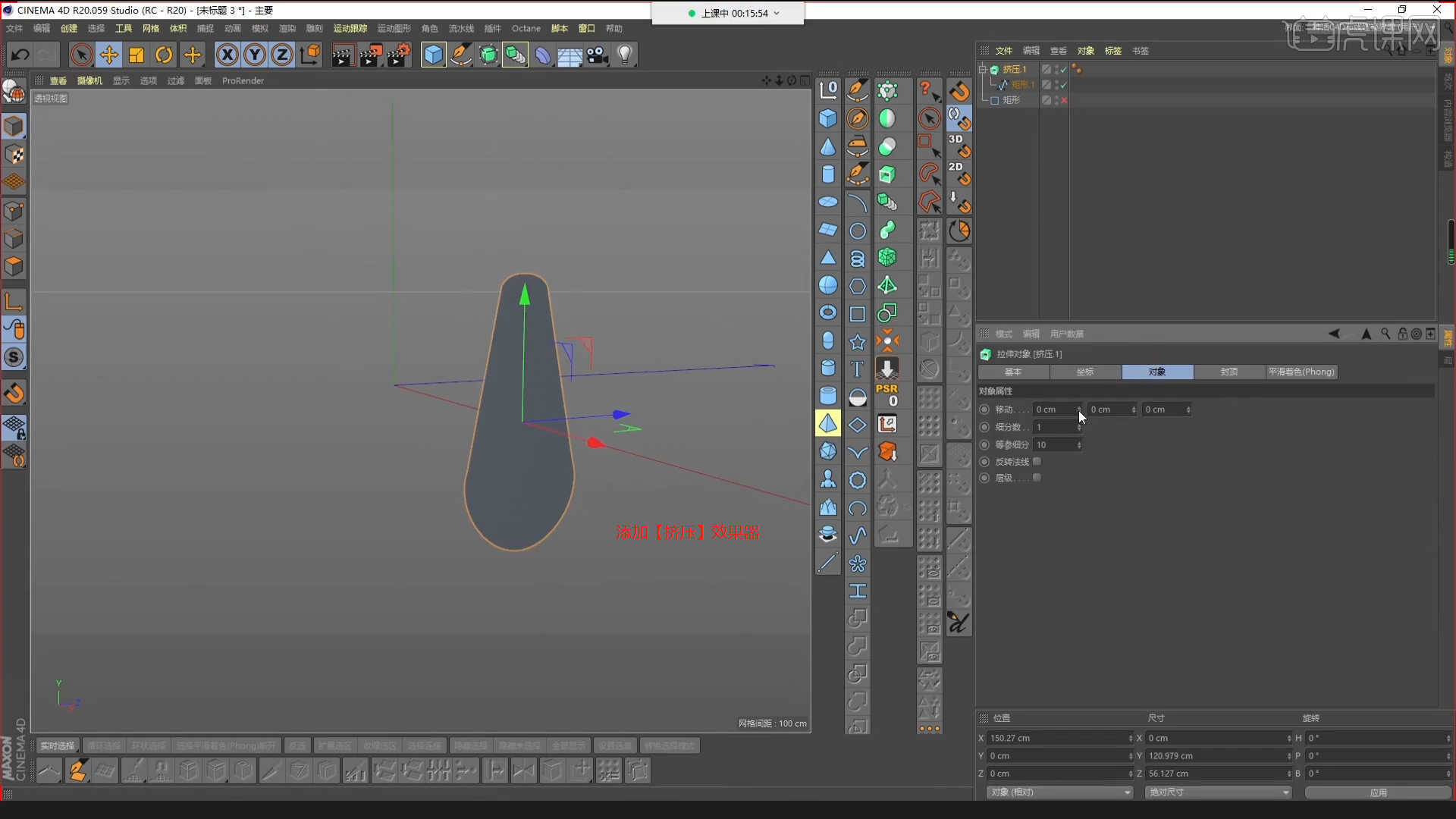Screen dimensions: 1456x819
Task: Switch to 坐标 attribute tab
Action: point(1085,372)
